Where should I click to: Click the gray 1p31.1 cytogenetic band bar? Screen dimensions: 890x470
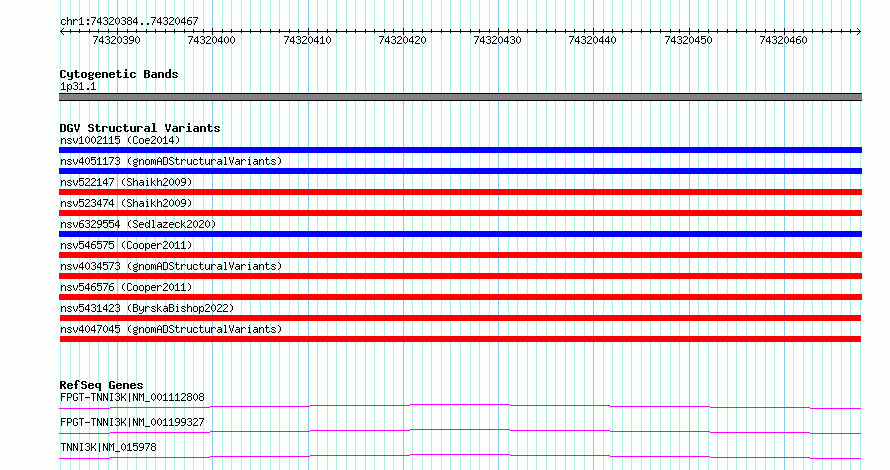coord(460,97)
